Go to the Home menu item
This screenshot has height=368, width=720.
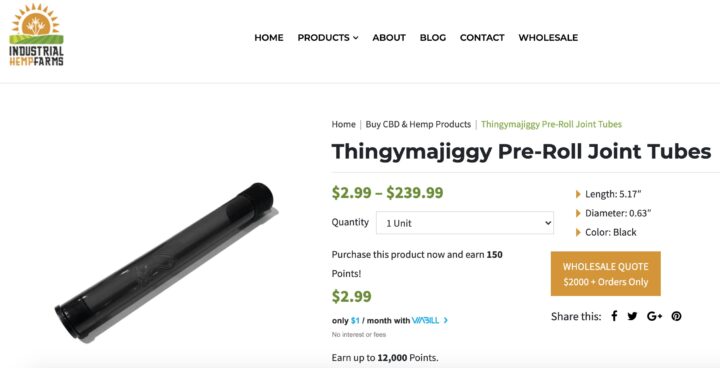[269, 38]
